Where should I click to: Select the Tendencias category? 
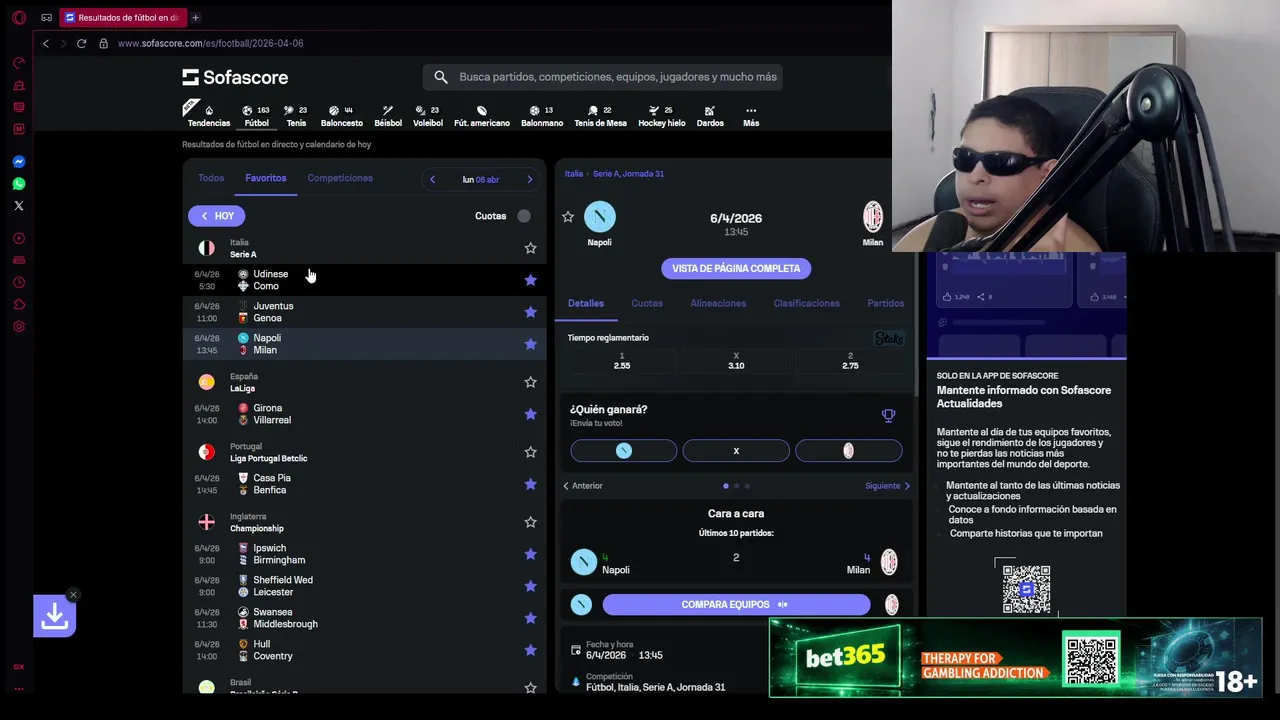tap(209, 116)
